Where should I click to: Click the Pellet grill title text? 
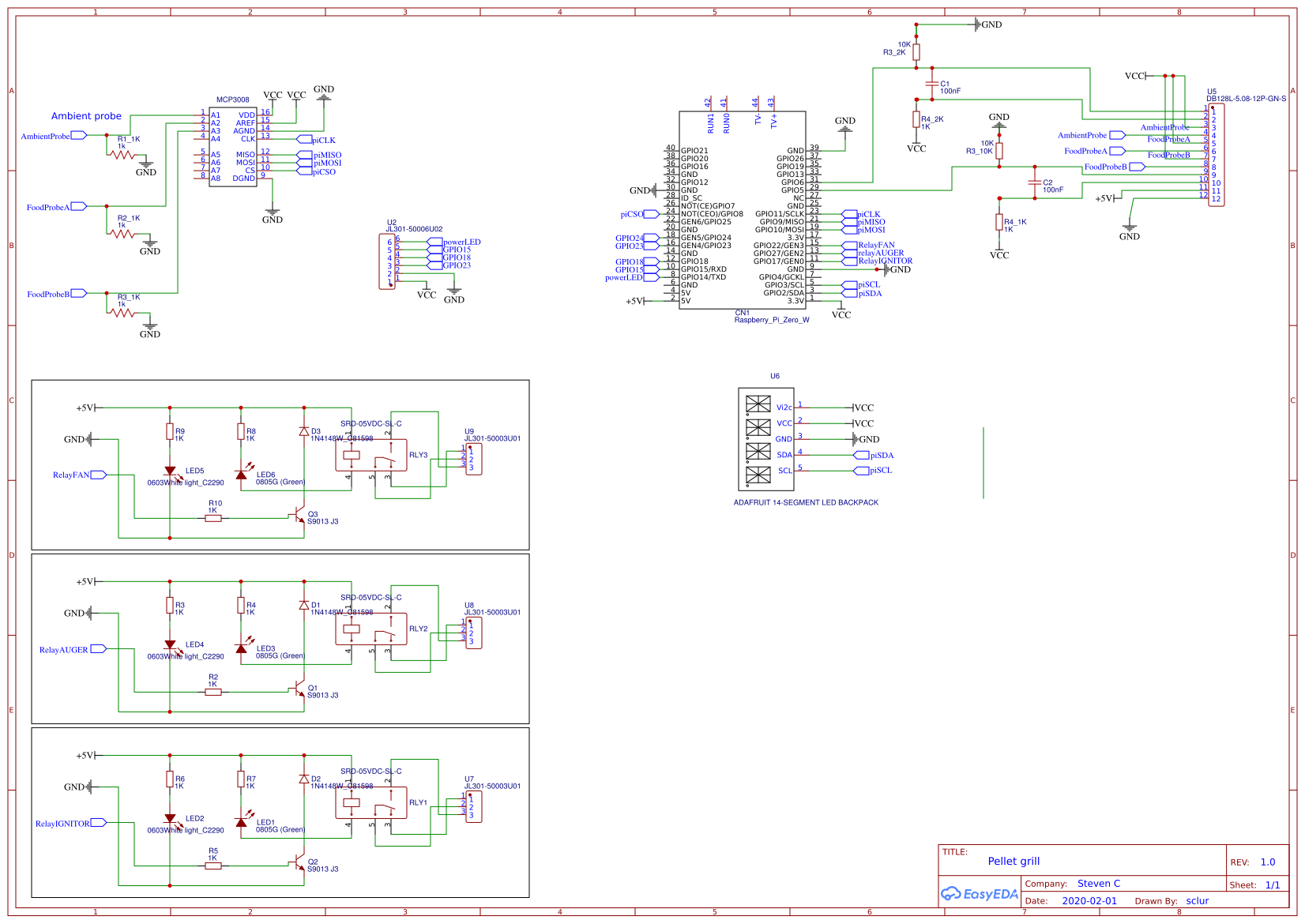1014,861
